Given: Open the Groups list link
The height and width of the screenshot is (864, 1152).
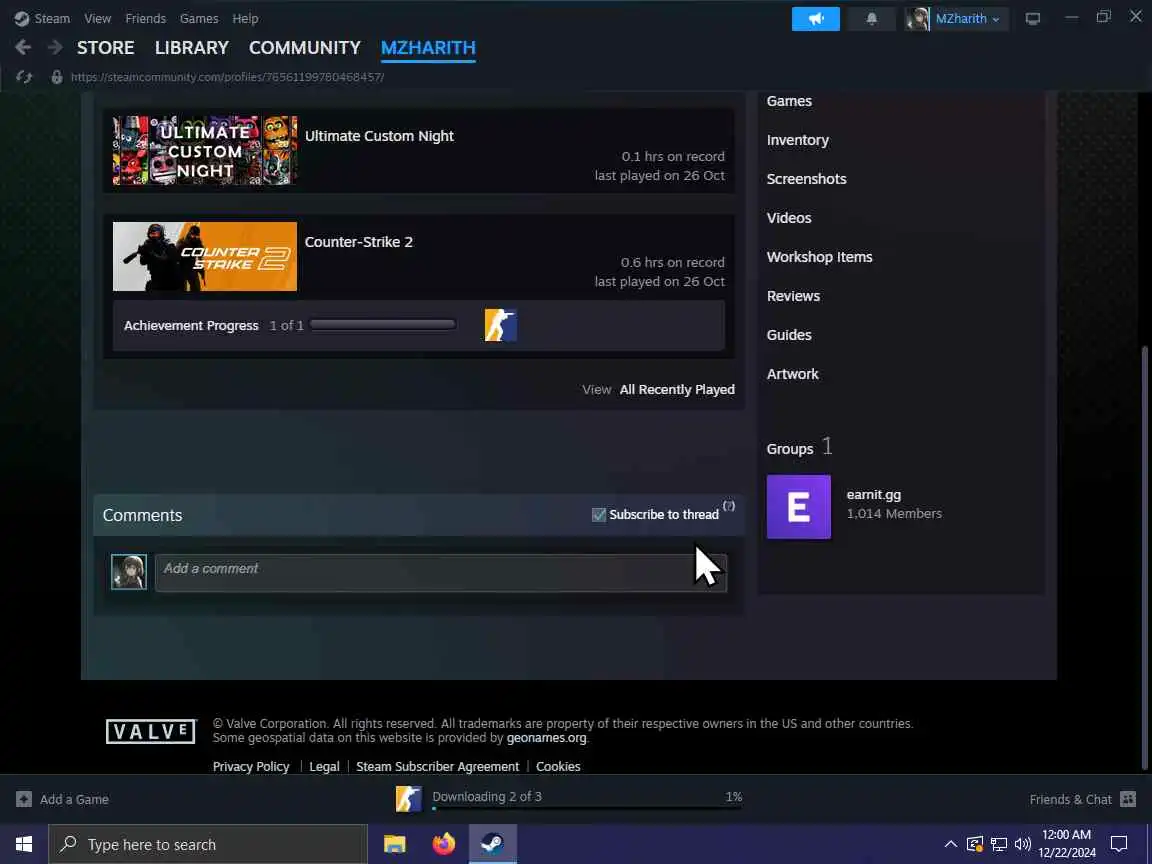Looking at the screenshot, I should click(790, 448).
